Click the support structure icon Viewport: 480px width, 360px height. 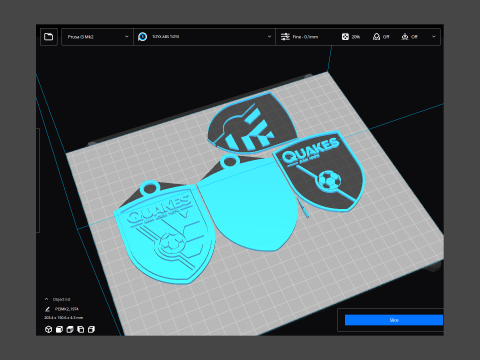[x=376, y=37]
